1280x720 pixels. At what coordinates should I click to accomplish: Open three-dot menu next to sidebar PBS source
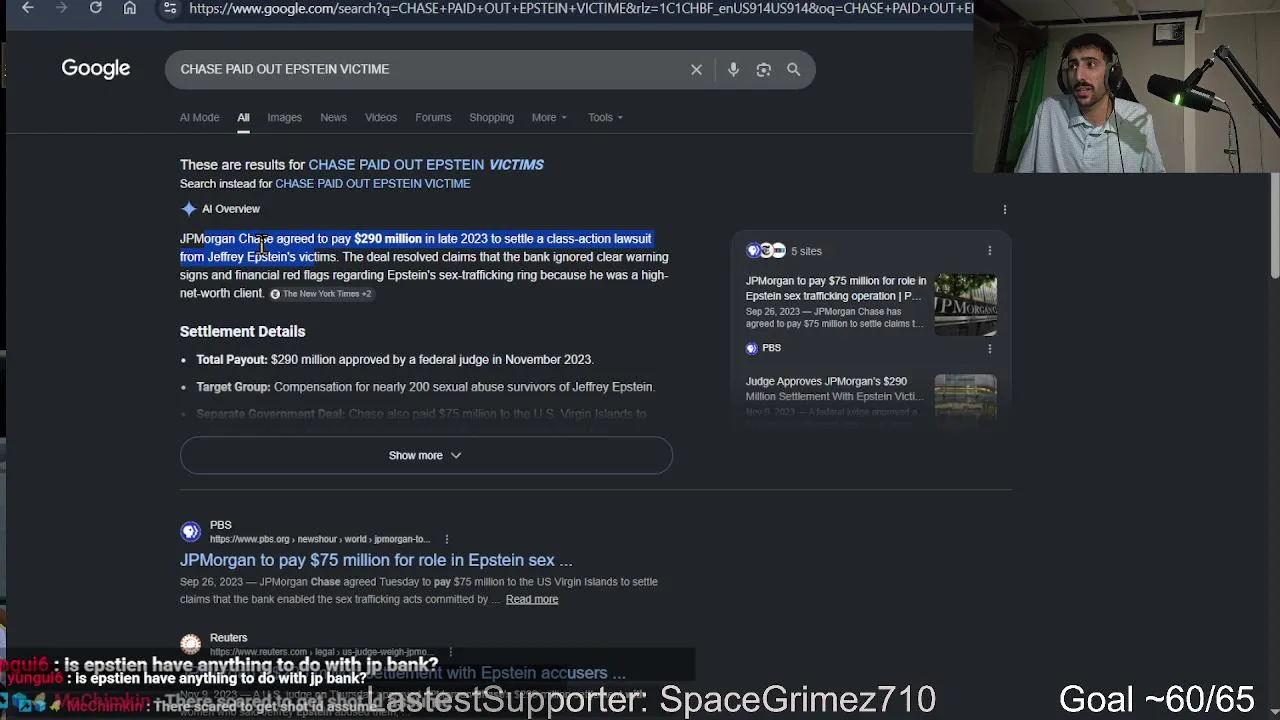(x=990, y=348)
